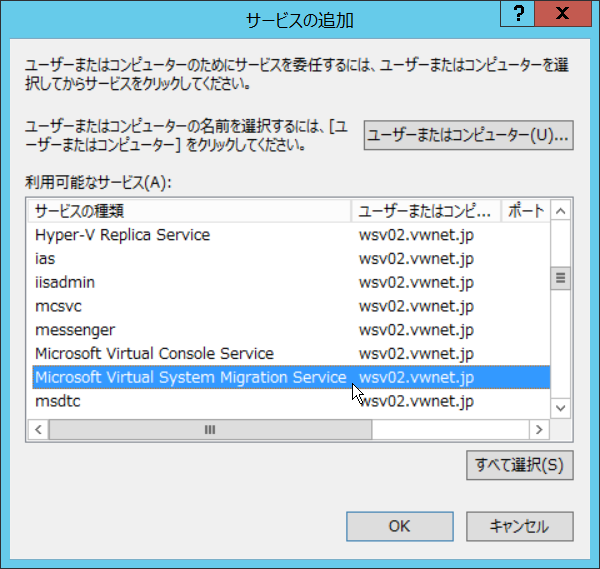Click the horizontal scrollbar left arrow

pyautogui.click(x=38, y=430)
